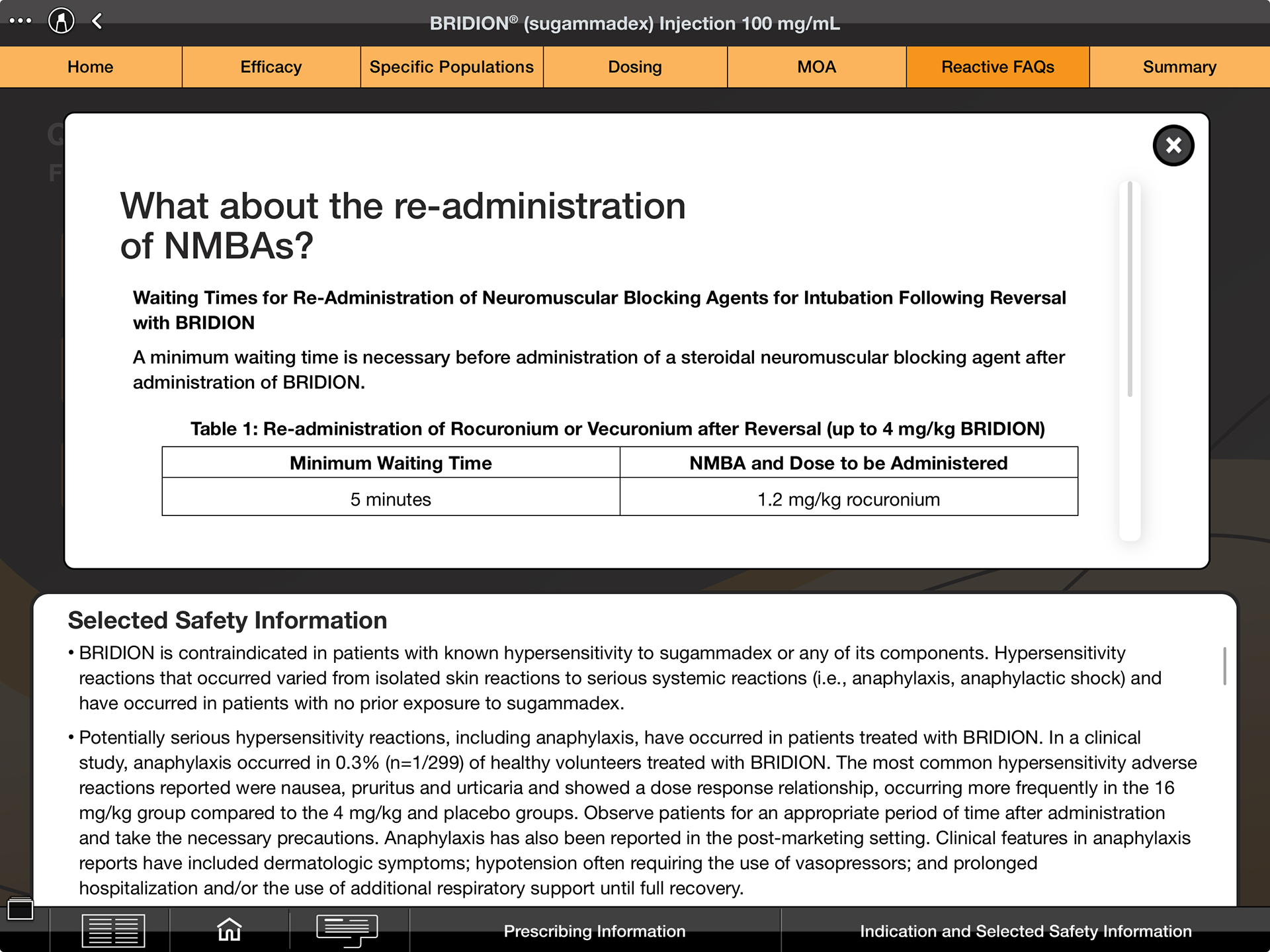Open the MOA tab
The height and width of the screenshot is (952, 1270).
pyautogui.click(x=817, y=67)
